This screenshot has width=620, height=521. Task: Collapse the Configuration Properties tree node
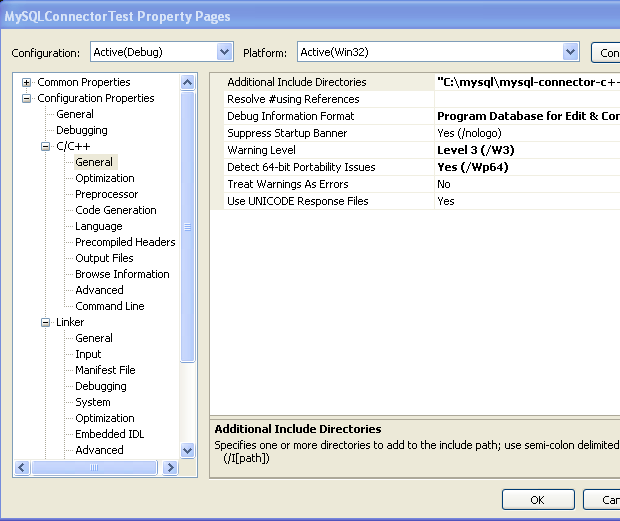click(x=27, y=98)
